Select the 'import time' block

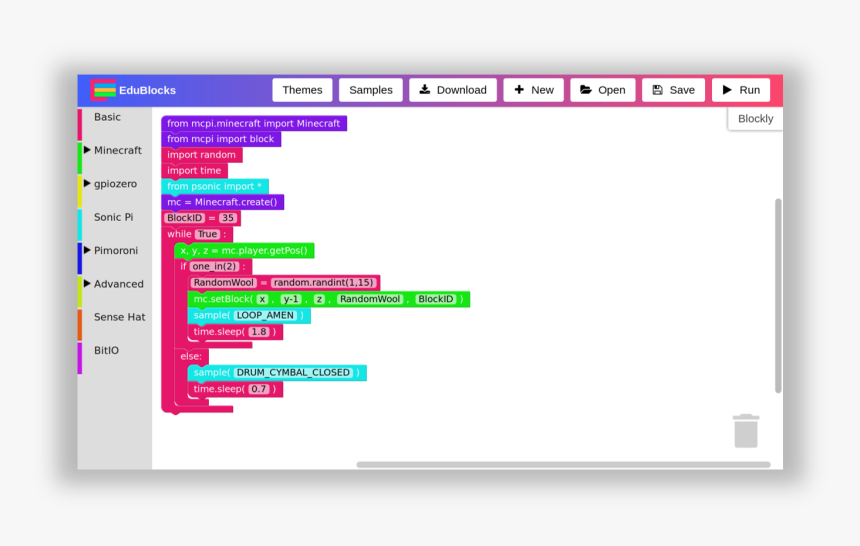194,171
